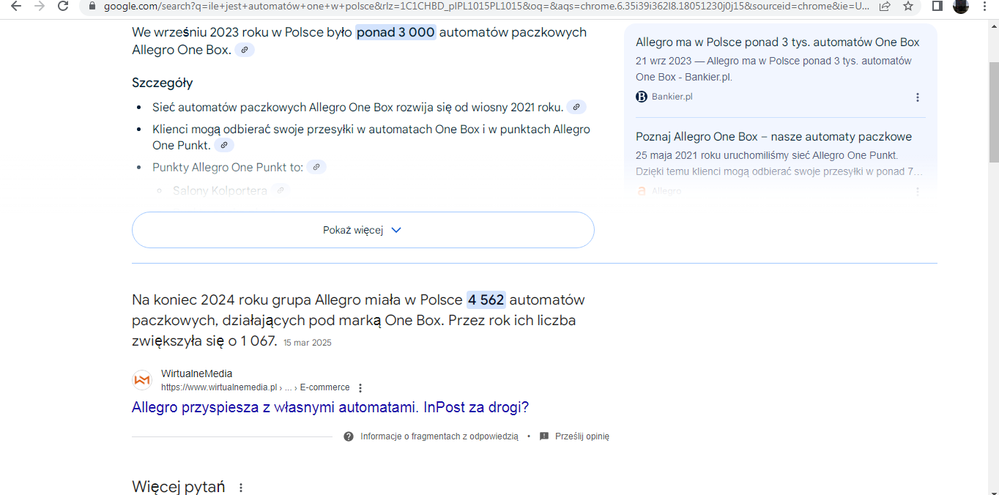Open source link after 'wiosny 2021 roku.'
Screen dimensions: 999x495
click(x=577, y=107)
